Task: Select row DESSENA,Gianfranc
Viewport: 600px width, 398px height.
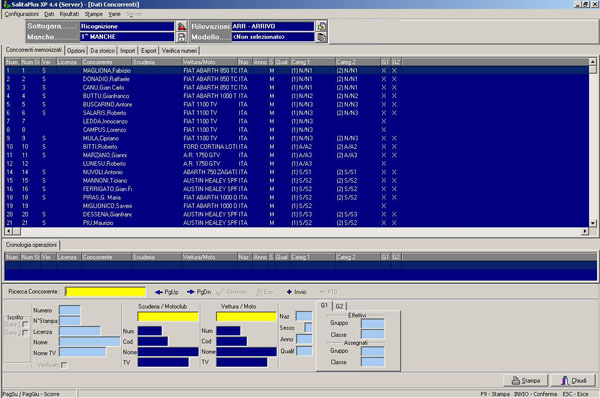Action: tap(297, 214)
